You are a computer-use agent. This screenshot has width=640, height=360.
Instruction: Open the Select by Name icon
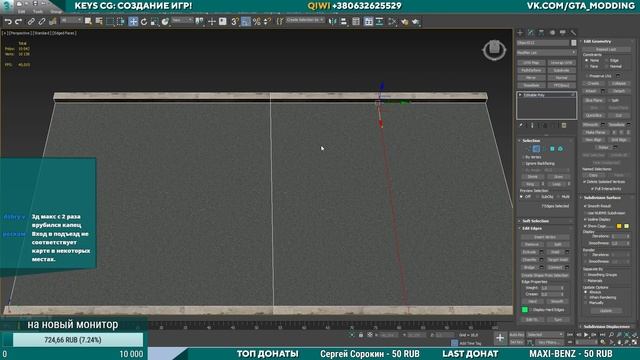point(99,21)
